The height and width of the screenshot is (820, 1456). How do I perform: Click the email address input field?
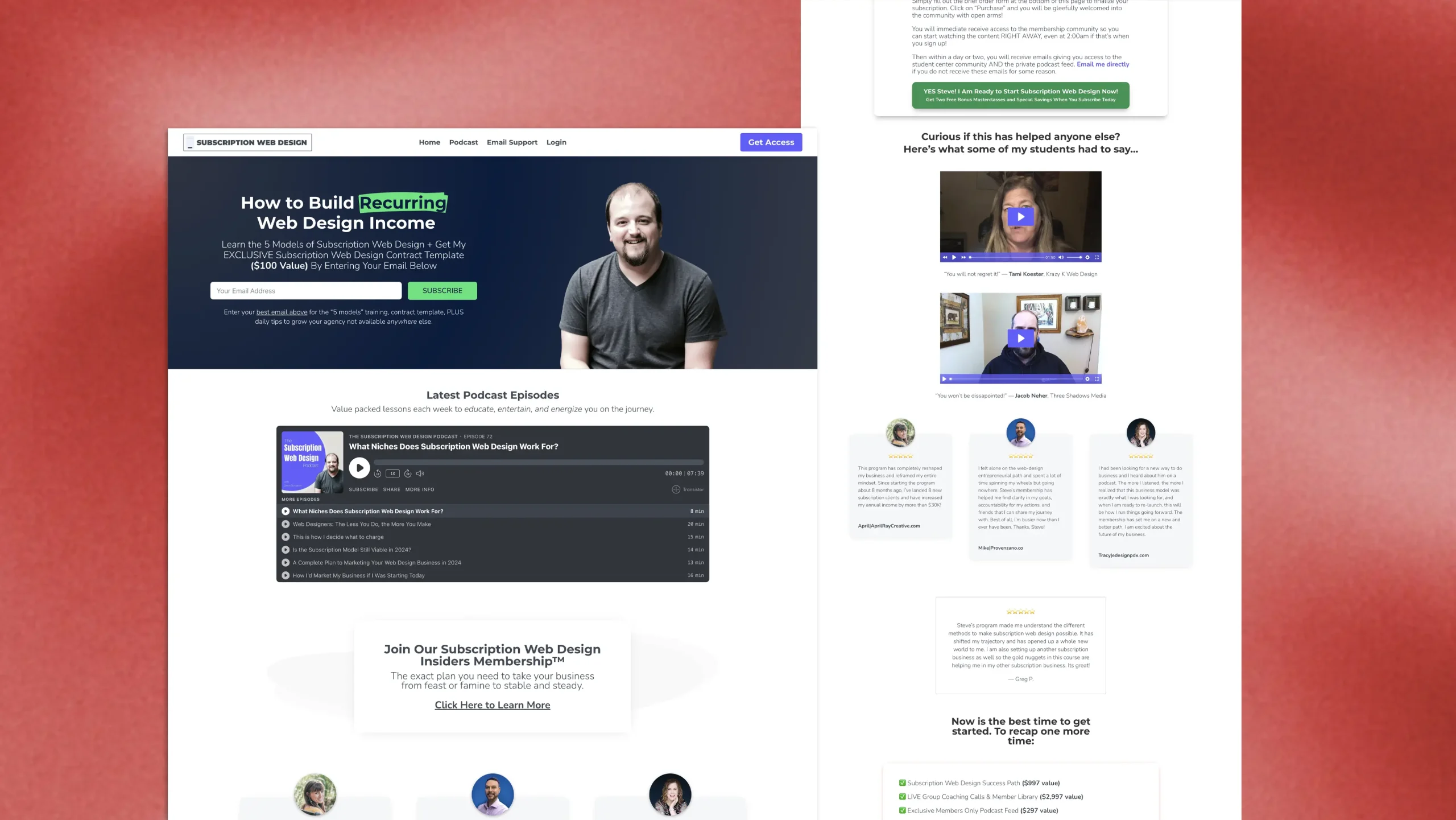click(x=305, y=290)
